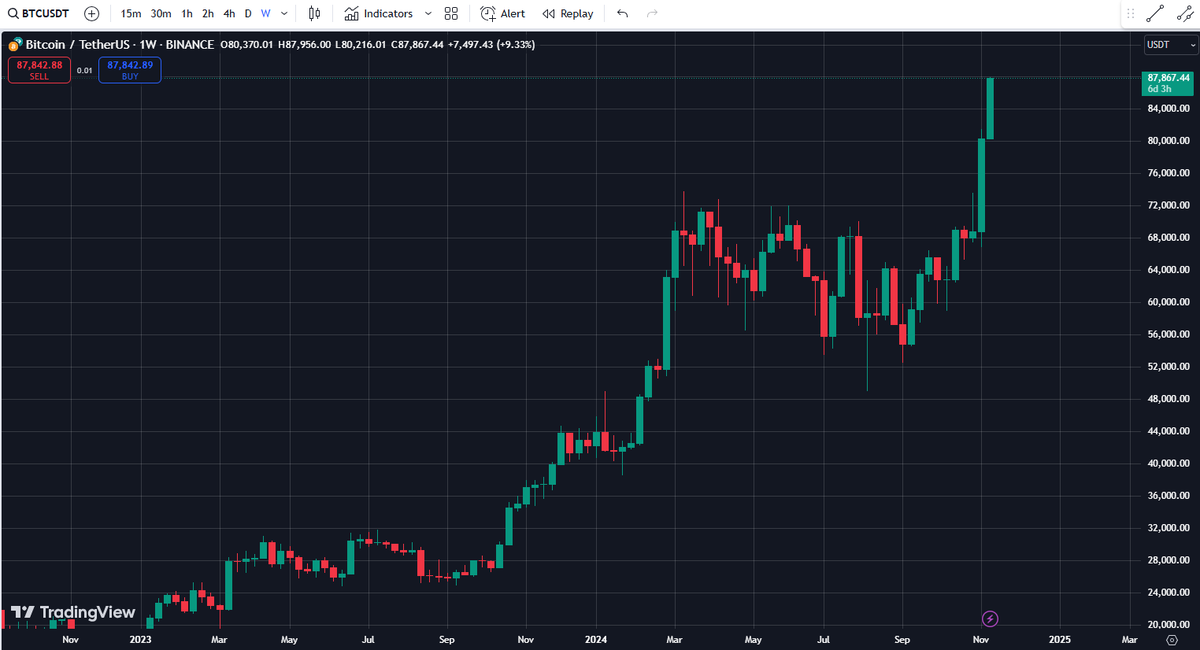The height and width of the screenshot is (650, 1200).
Task: Click the green 87,867.44 current price label
Action: tap(1168, 82)
